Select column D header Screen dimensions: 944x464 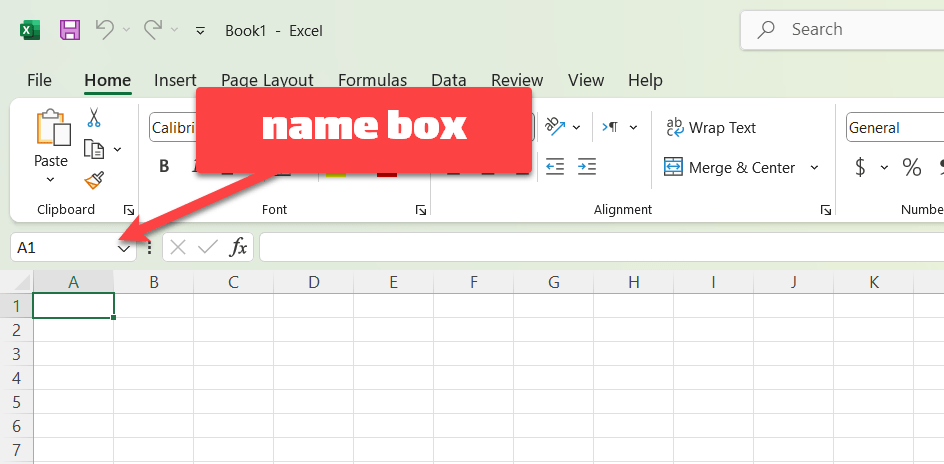point(314,282)
